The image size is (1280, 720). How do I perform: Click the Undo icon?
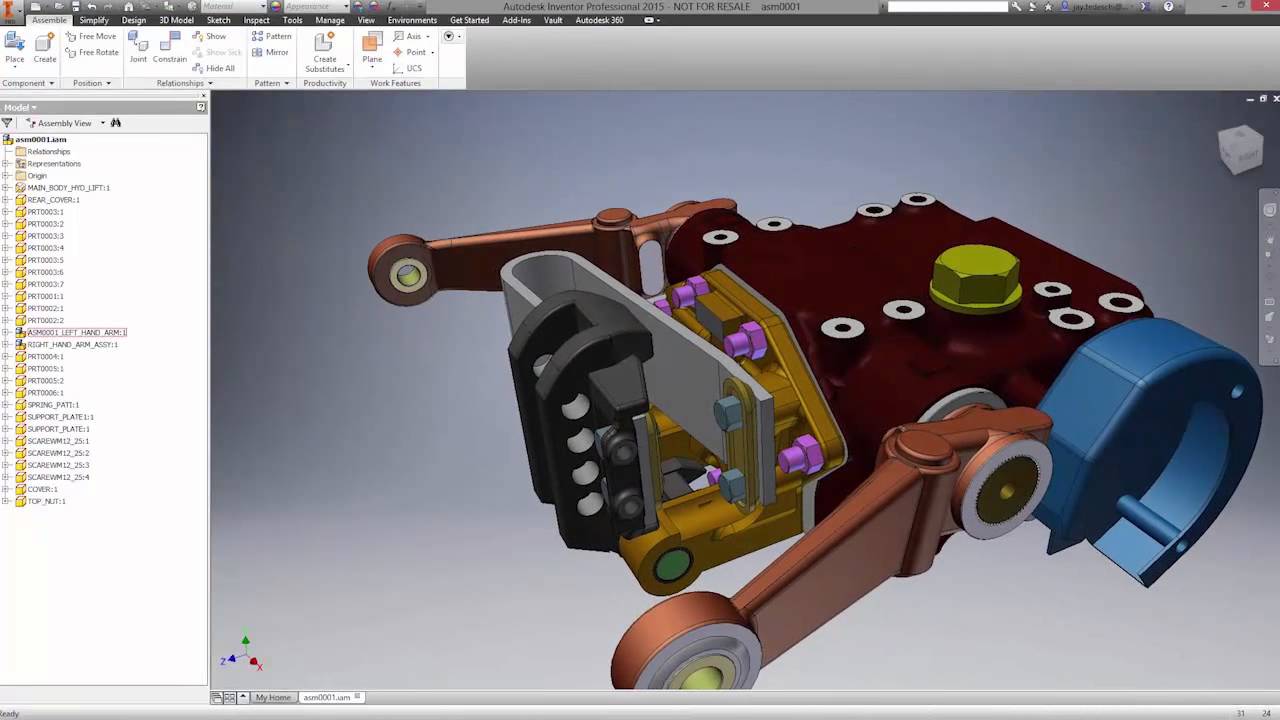click(92, 7)
